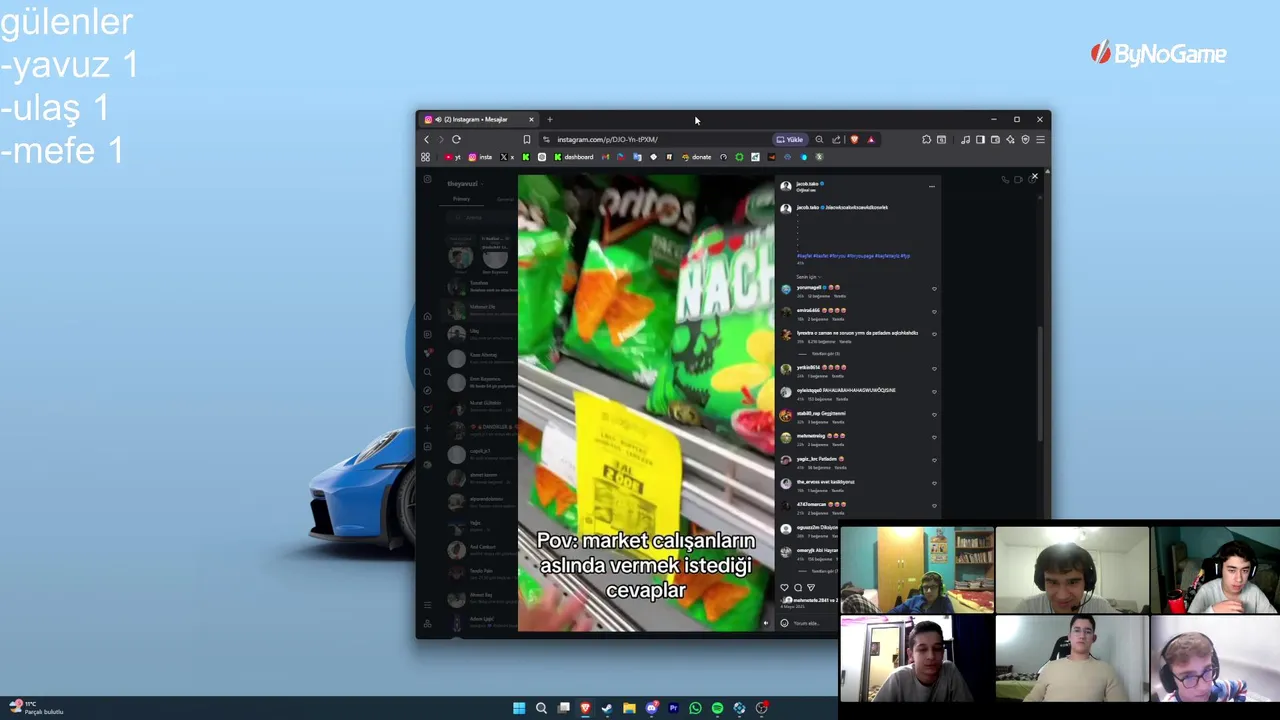Image resolution: width=1280 pixels, height=720 pixels.
Task: Reload the Instagram page
Action: (x=456, y=139)
